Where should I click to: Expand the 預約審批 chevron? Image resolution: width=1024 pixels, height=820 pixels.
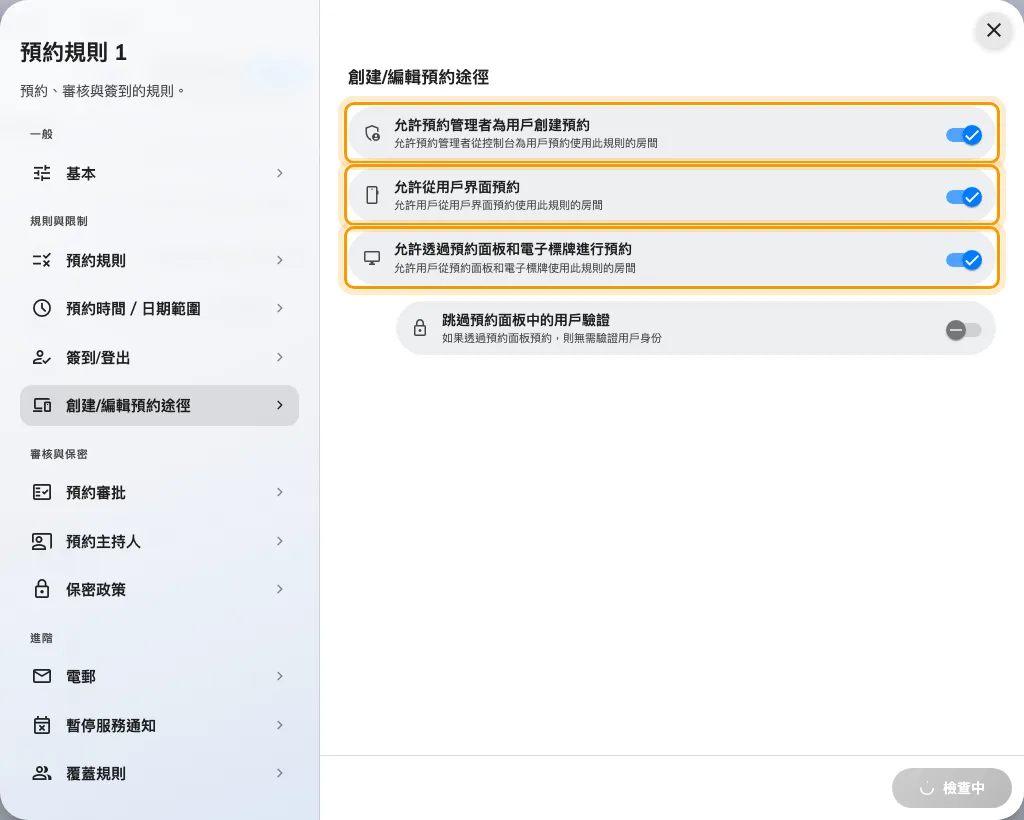(280, 492)
